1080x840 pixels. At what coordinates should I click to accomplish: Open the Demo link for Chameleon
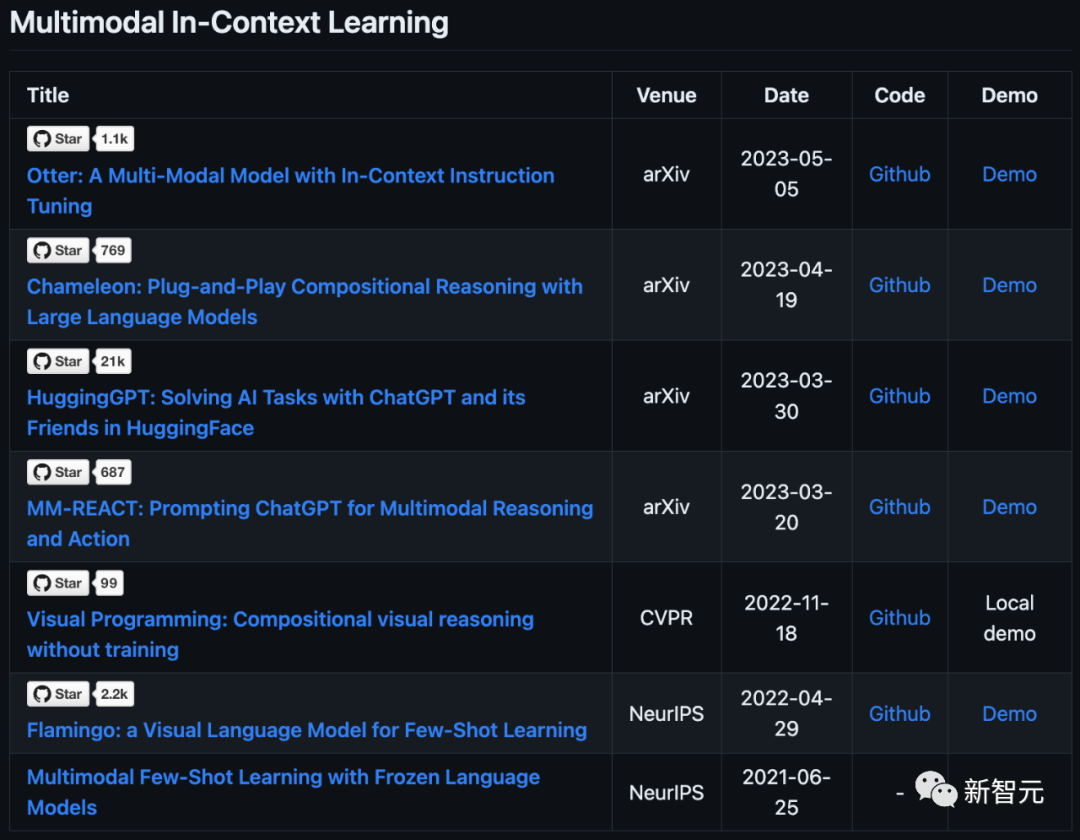[x=1009, y=285]
